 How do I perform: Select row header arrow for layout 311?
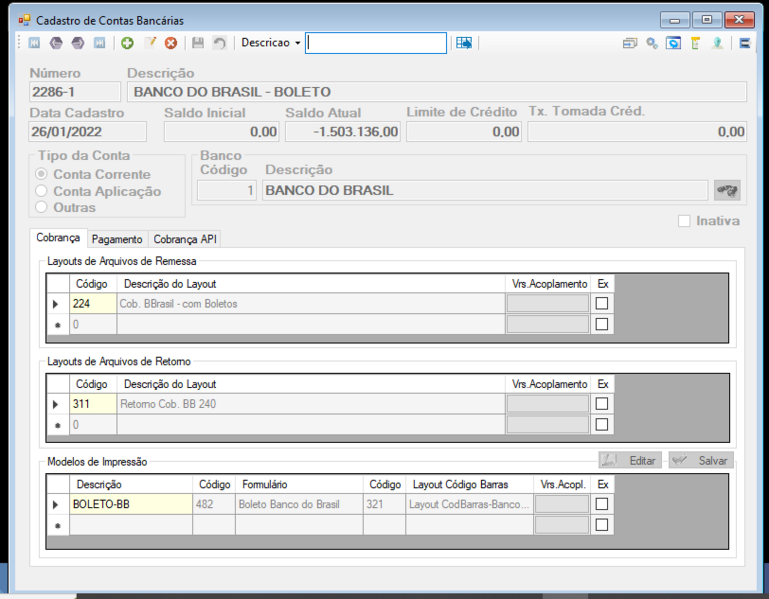click(x=58, y=404)
